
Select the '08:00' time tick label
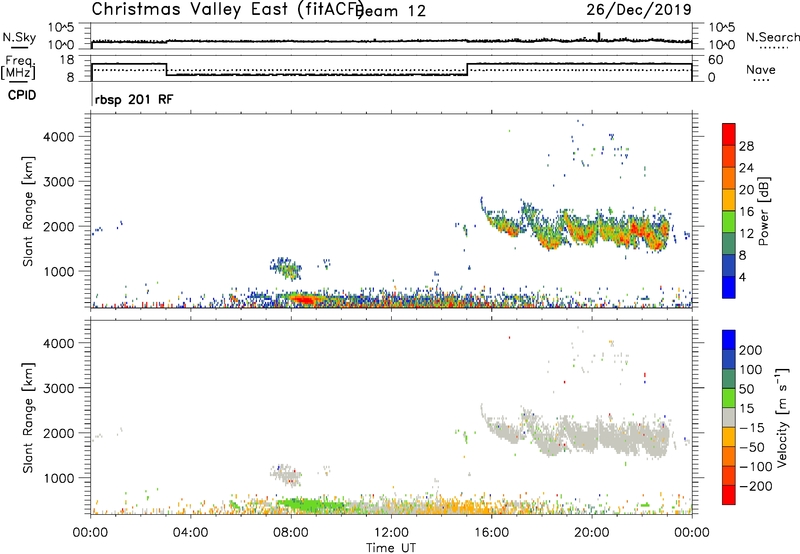(x=291, y=533)
